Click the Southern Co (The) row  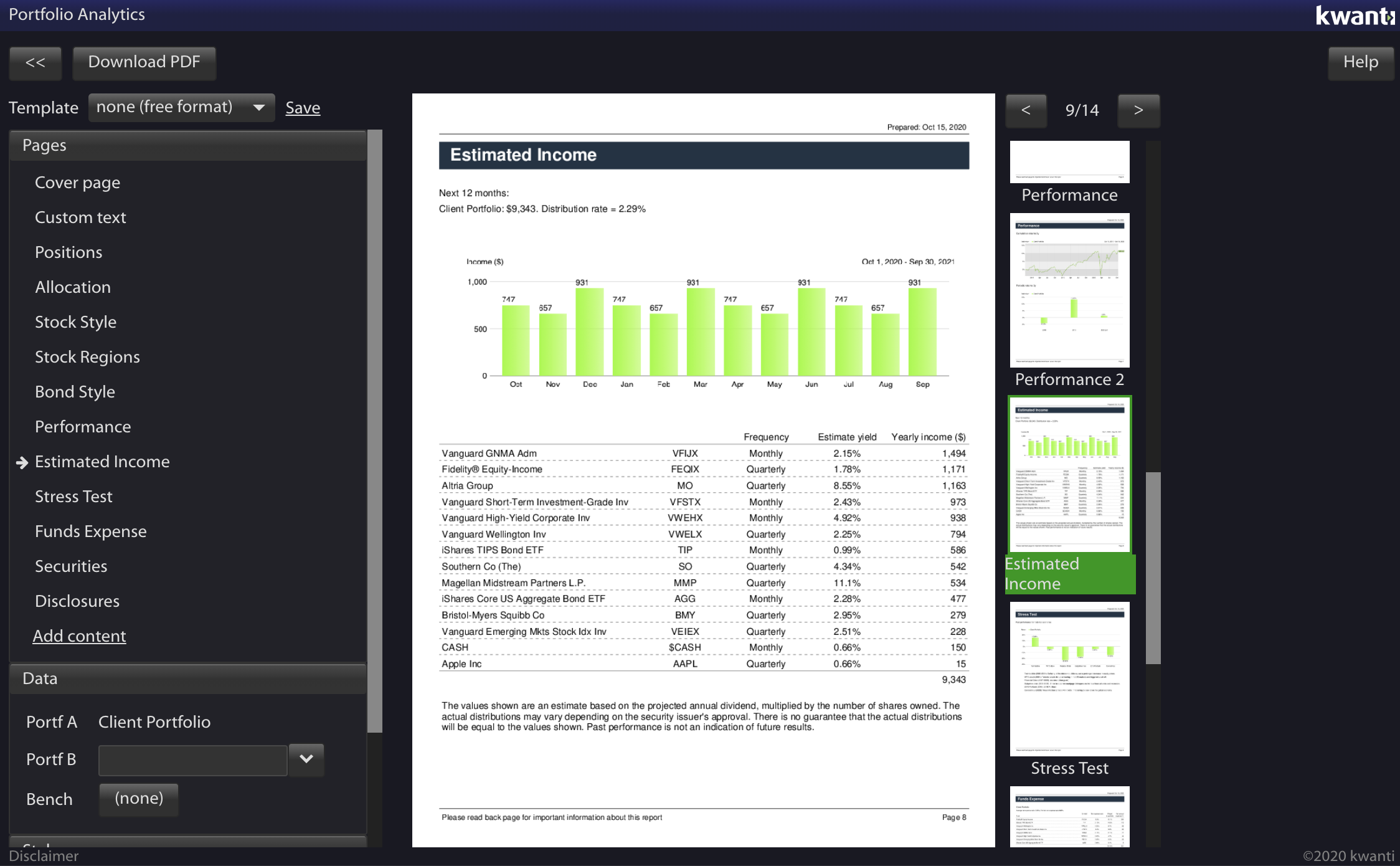(x=704, y=567)
